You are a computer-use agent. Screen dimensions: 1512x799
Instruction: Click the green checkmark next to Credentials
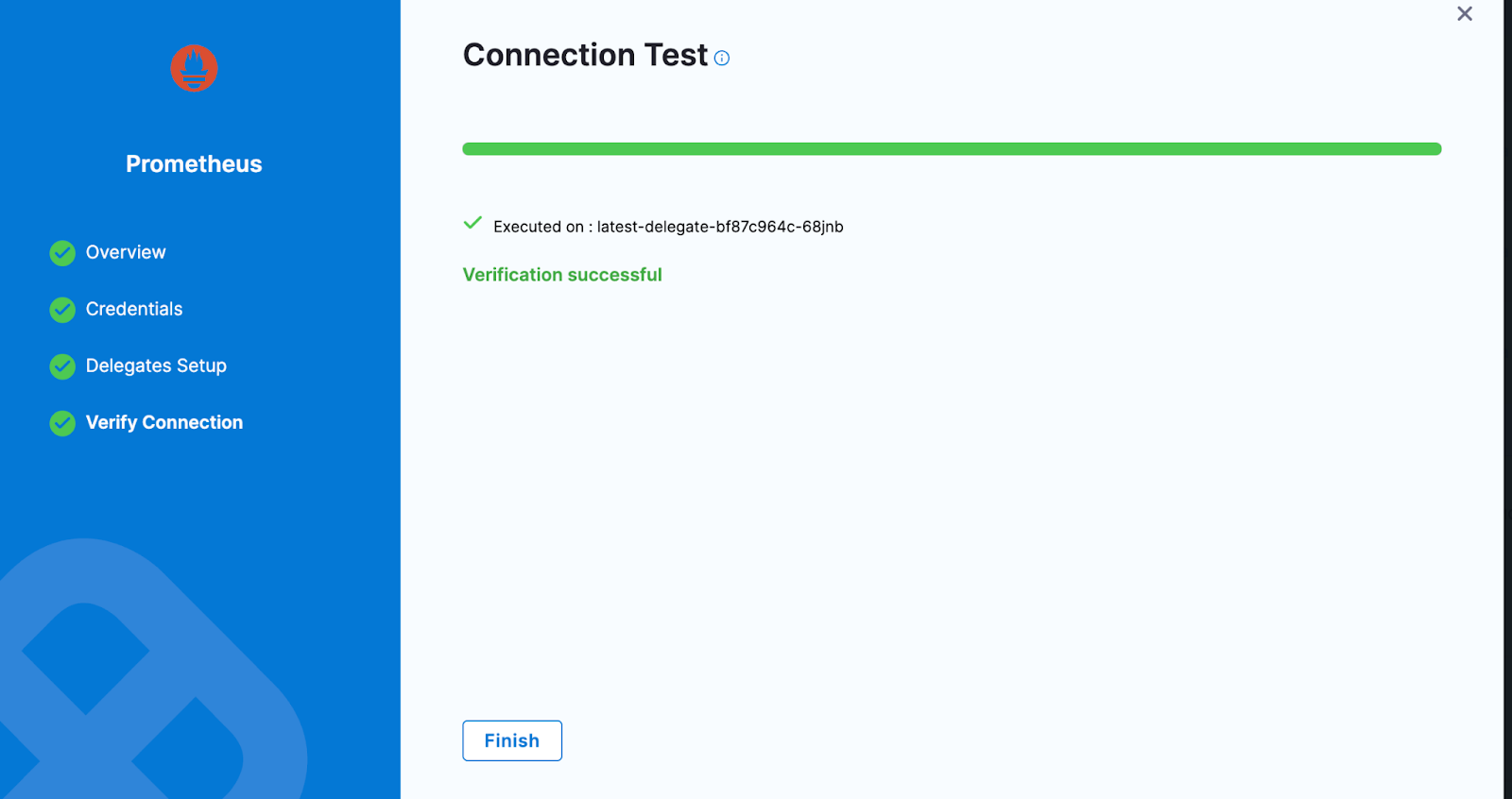62,310
